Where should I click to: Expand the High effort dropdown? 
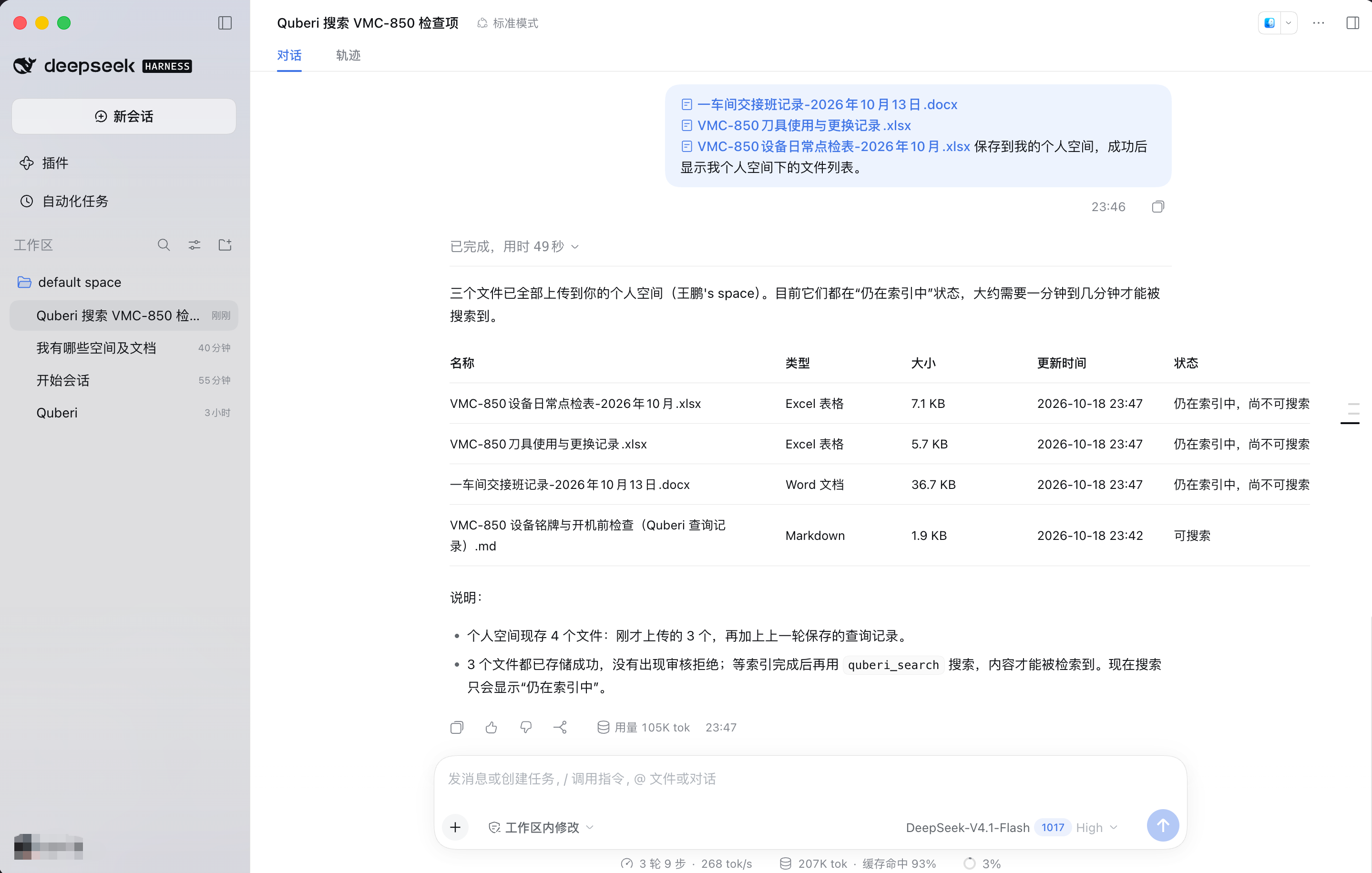pos(1097,827)
